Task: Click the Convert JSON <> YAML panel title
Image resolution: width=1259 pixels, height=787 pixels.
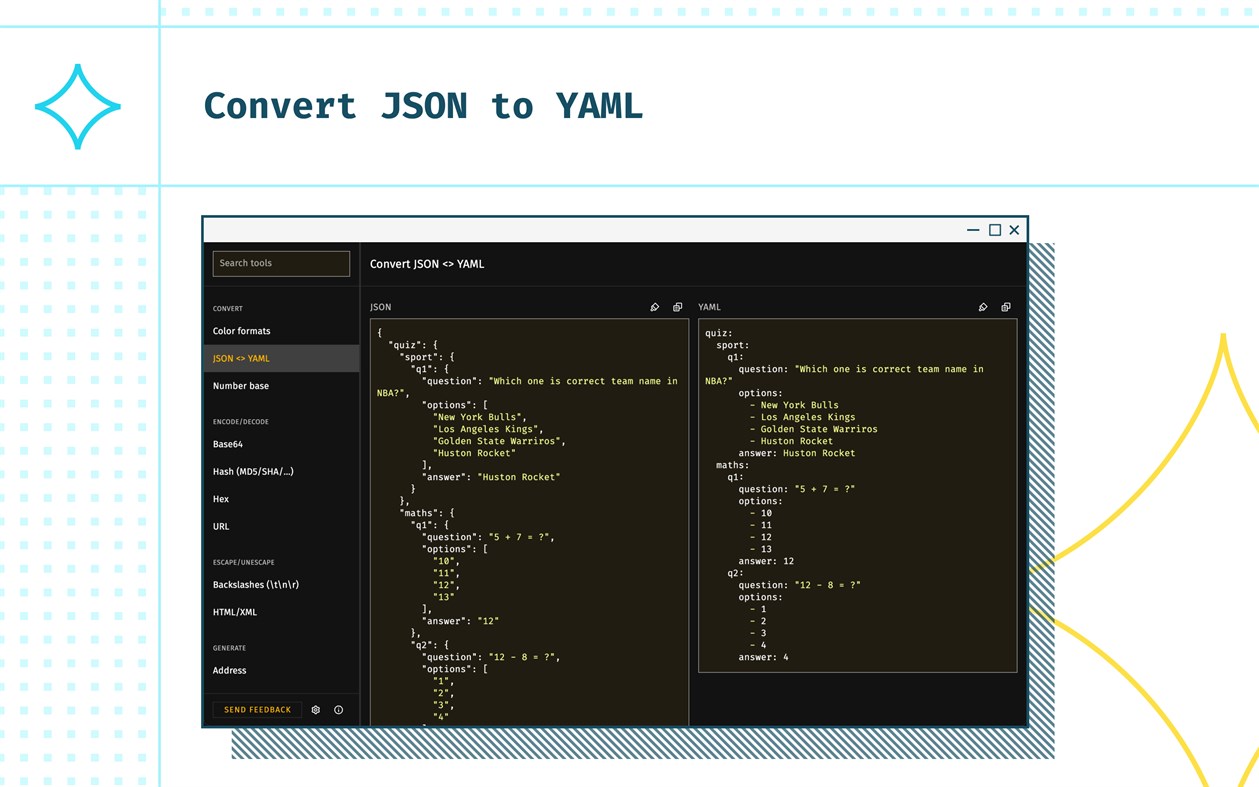Action: coord(427,264)
